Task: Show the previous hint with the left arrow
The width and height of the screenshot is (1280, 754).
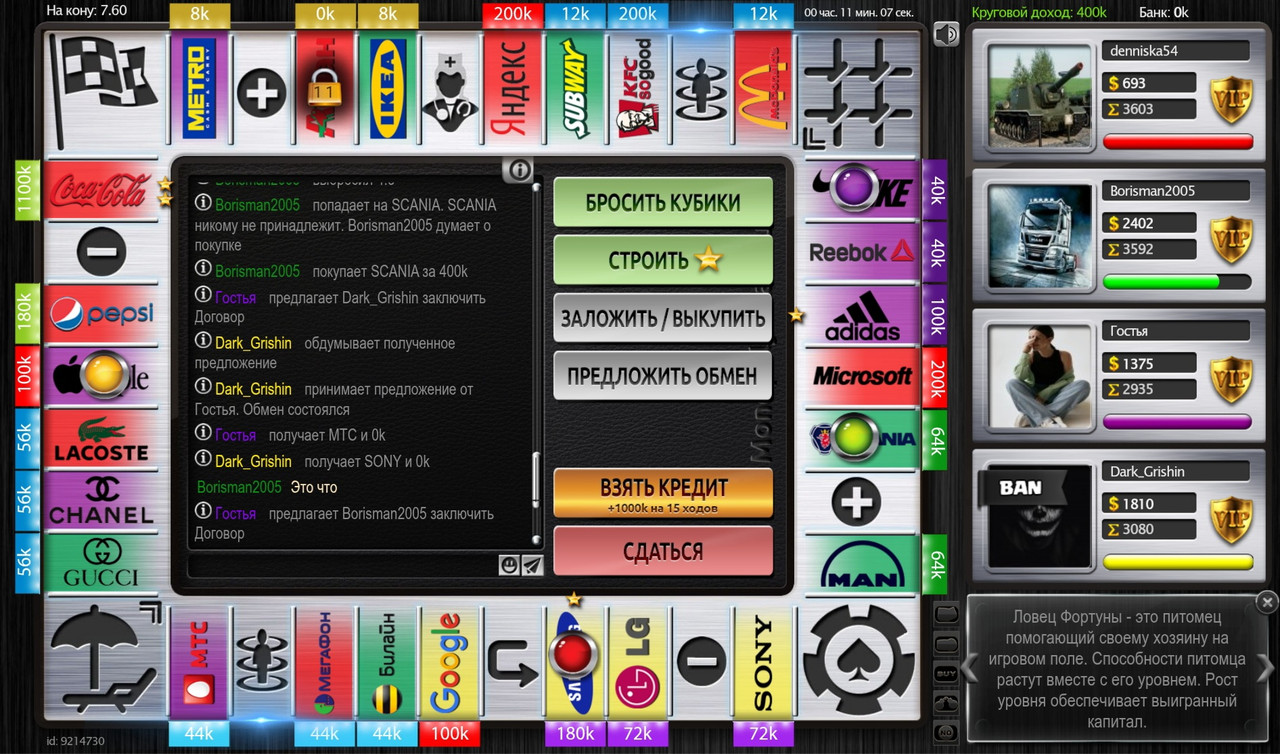Action: pyautogui.click(x=970, y=667)
